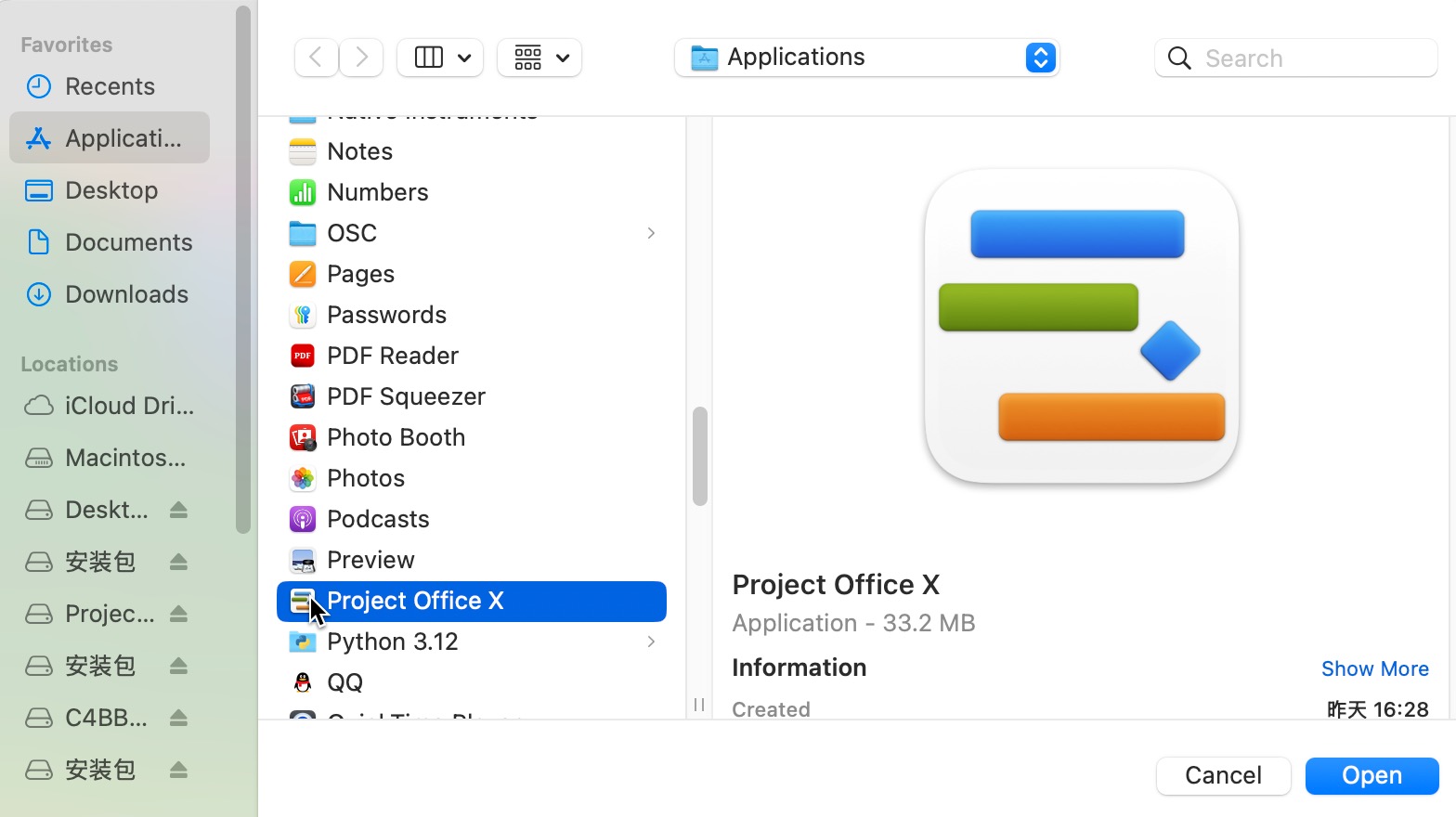Click Show More information link
1456x817 pixels.
pos(1374,668)
